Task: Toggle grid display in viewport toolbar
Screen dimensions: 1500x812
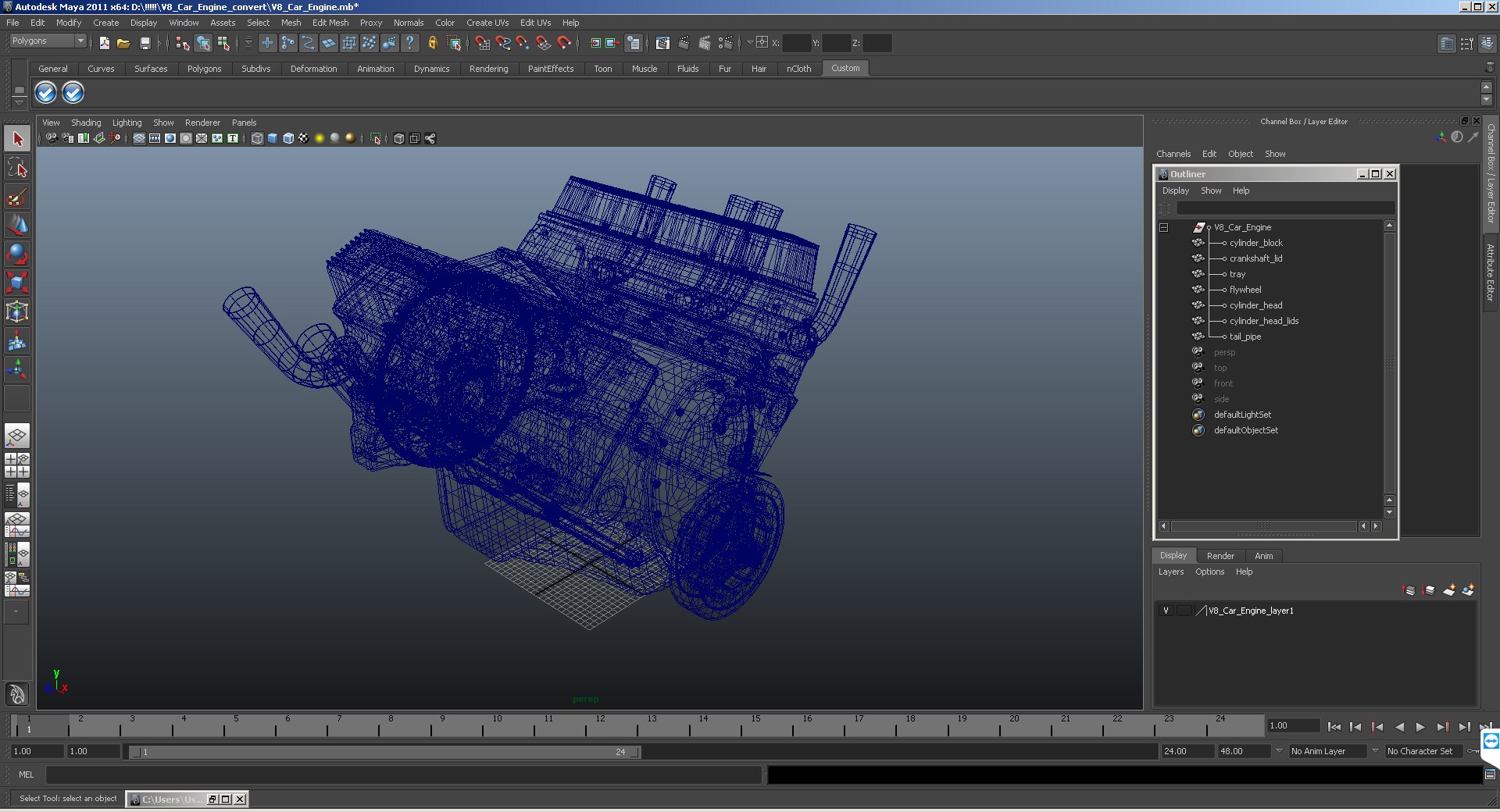Action: click(138, 138)
